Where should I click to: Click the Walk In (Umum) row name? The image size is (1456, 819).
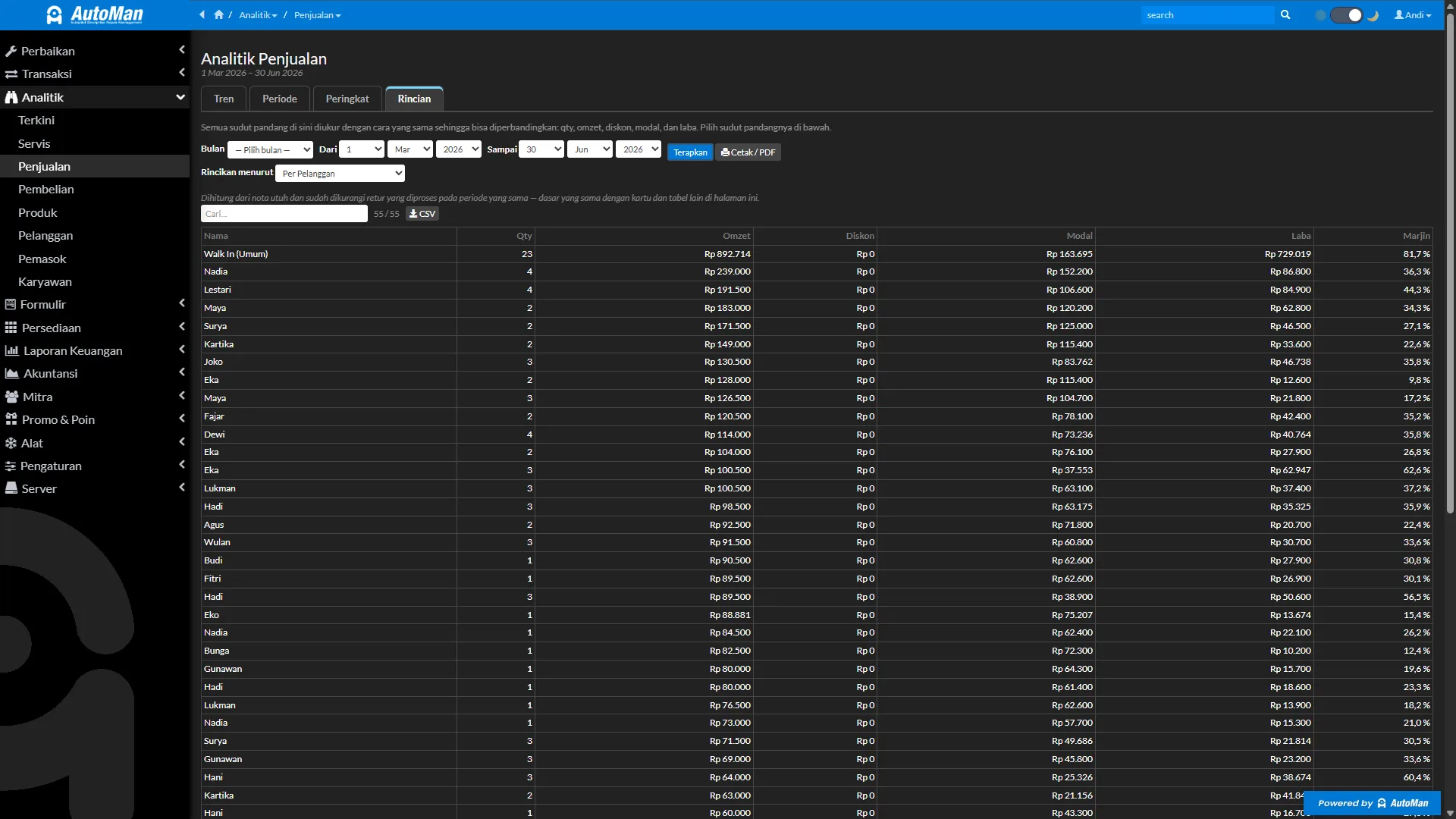point(236,254)
